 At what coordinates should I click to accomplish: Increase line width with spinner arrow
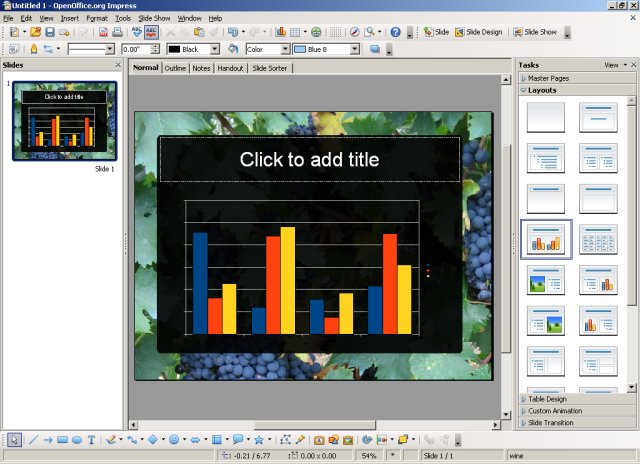pos(155,47)
